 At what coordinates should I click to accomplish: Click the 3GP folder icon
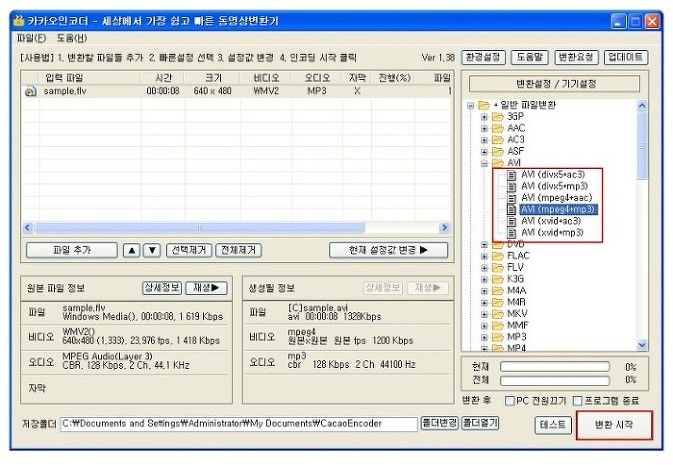point(497,117)
